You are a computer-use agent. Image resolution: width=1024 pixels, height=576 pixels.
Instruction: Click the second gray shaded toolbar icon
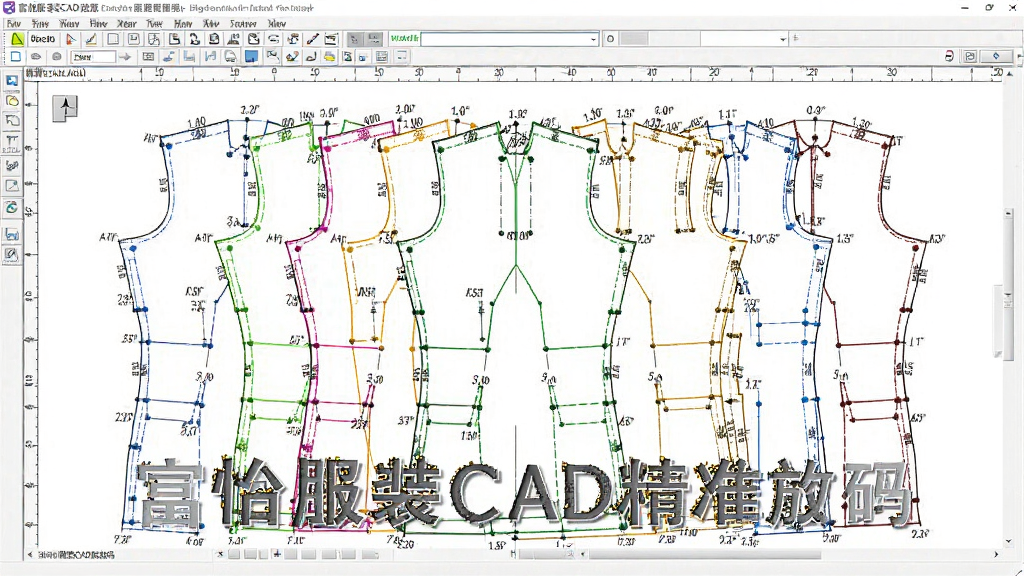tap(374, 39)
